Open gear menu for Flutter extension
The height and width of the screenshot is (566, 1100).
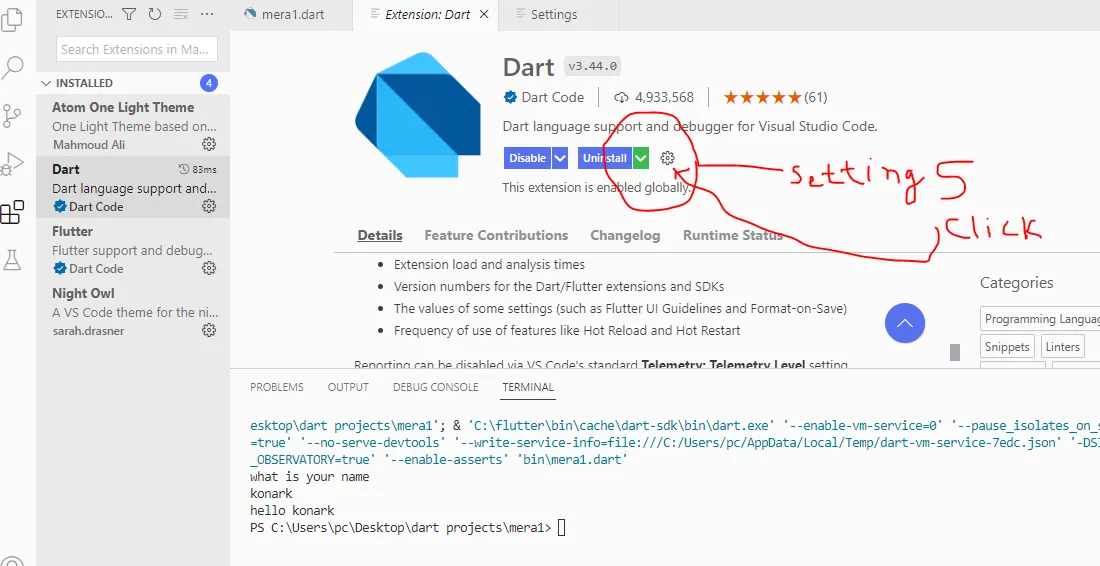(209, 268)
